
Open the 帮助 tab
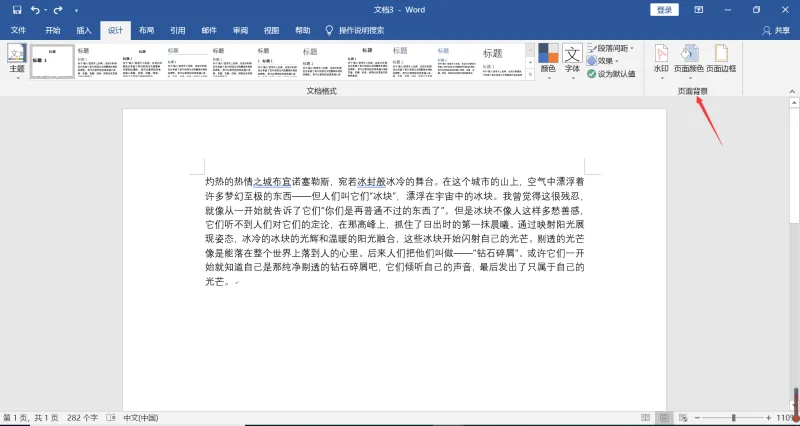click(303, 31)
